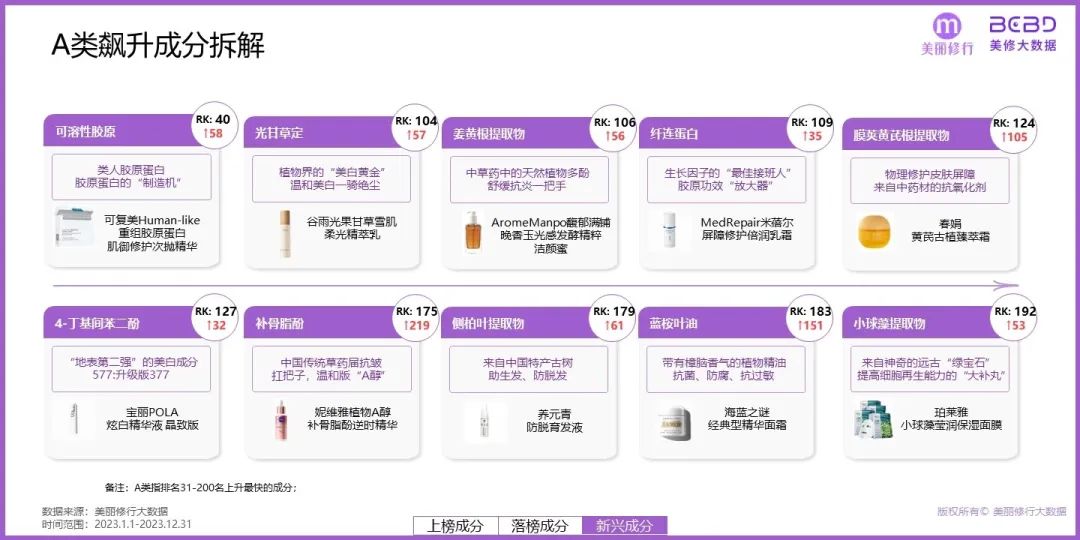The width and height of the screenshot is (1080, 540).
Task: Click the 中草药中的天然植物多酚 description box
Action: click(529, 180)
